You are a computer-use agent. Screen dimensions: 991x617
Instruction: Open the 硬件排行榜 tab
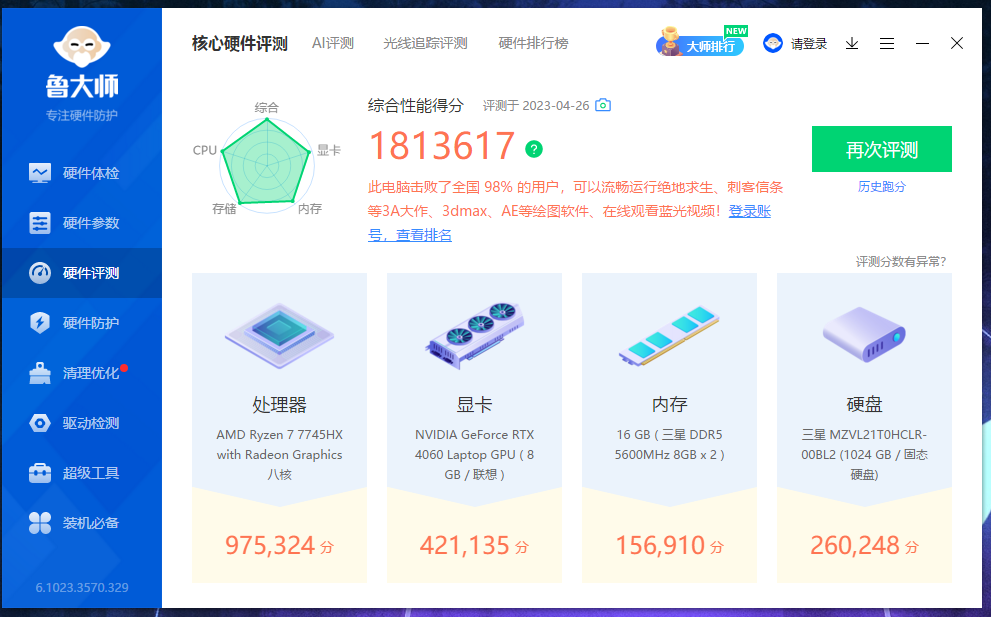pos(533,44)
